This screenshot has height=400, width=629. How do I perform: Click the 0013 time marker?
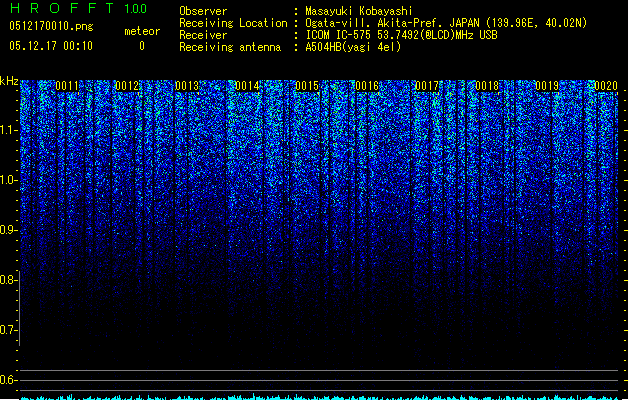coord(187,86)
